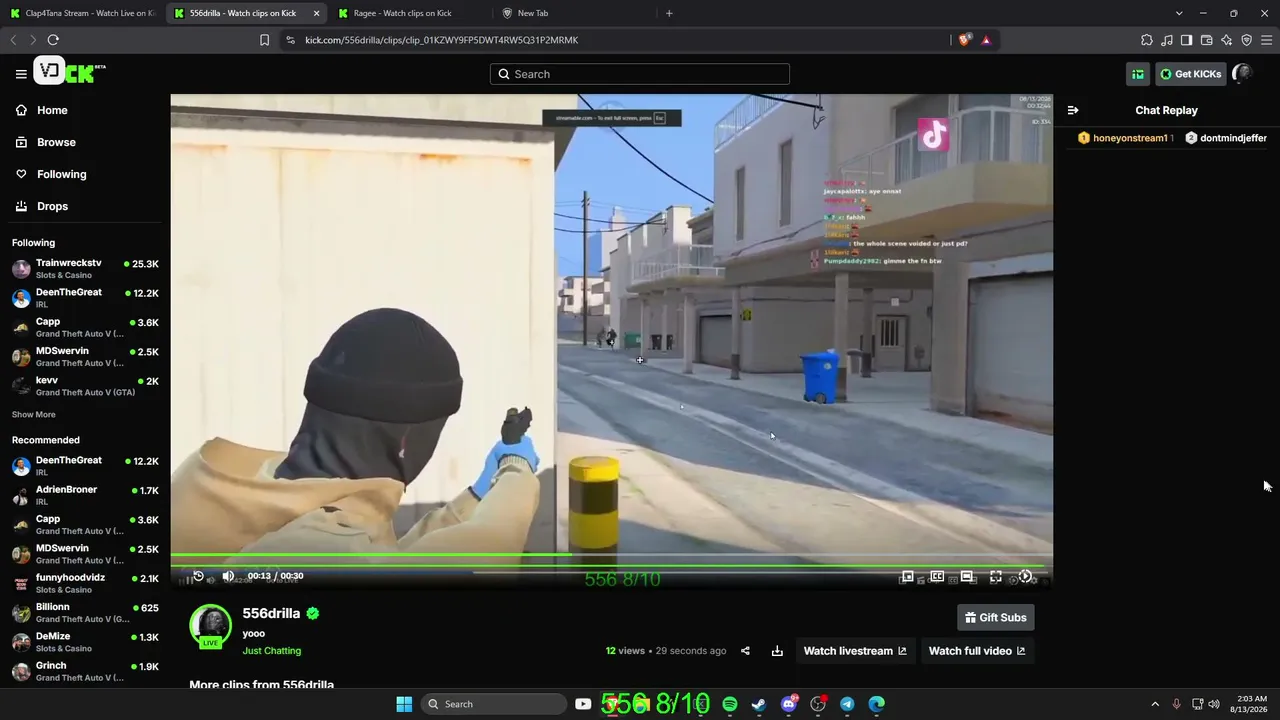
Task: Download the clip
Action: point(777,651)
